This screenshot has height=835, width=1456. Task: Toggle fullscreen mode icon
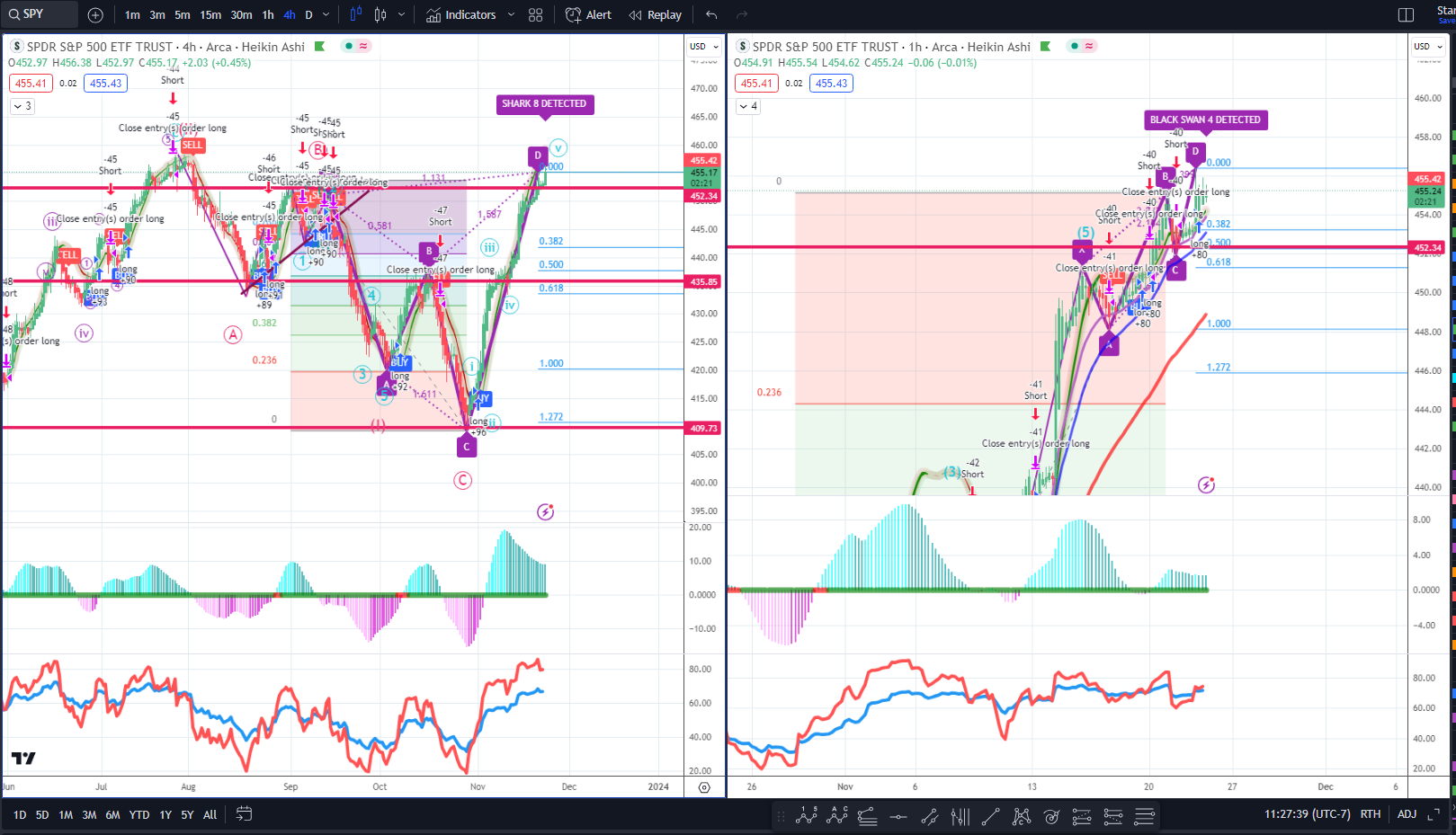1434,814
